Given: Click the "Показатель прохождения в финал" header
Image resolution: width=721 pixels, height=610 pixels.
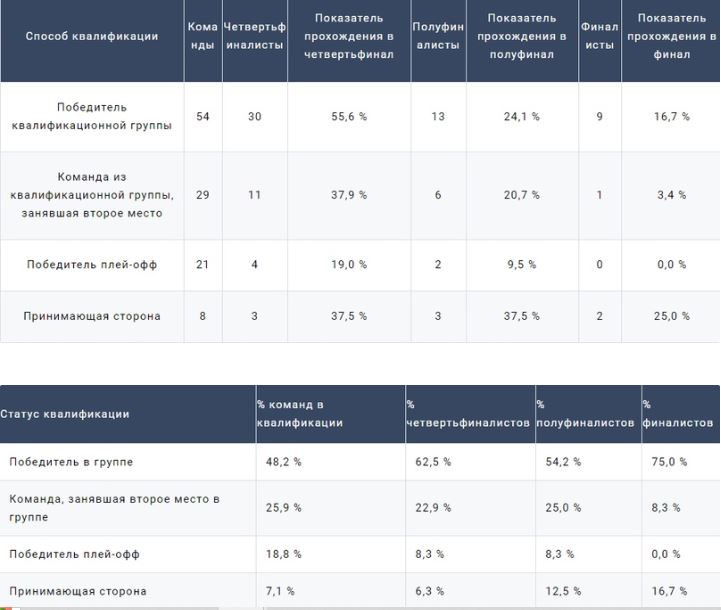Looking at the screenshot, I should [x=670, y=36].
